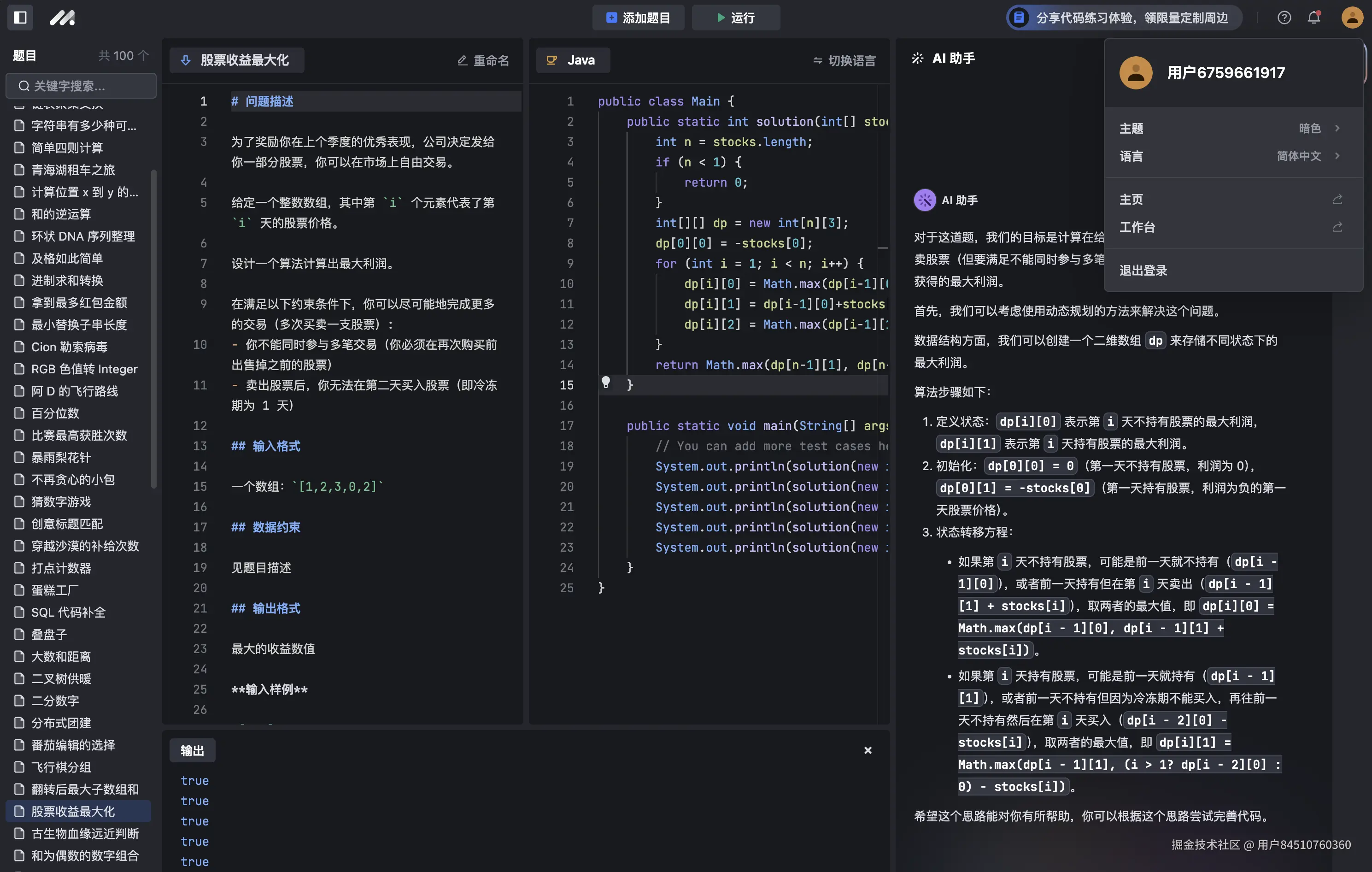Click the MarsCode logo icon
Screen dimensions: 1372x872
[62, 18]
